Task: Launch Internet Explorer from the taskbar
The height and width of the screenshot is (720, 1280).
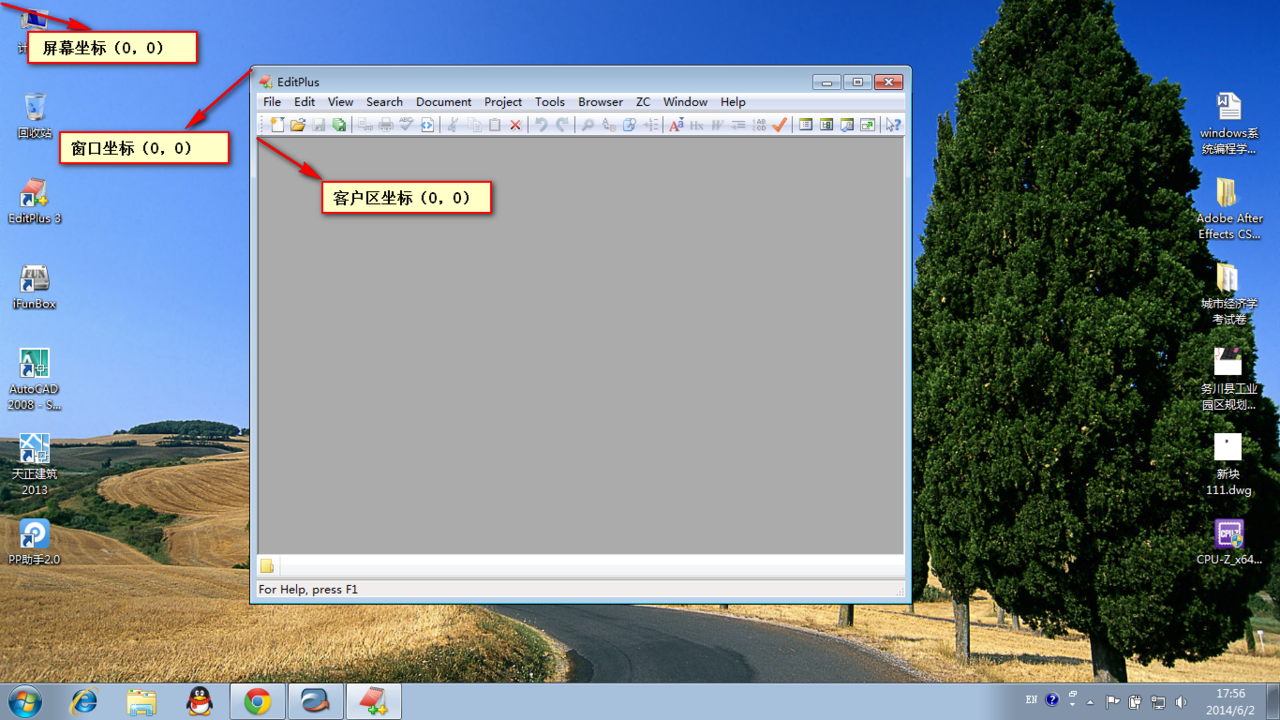Action: (x=84, y=702)
